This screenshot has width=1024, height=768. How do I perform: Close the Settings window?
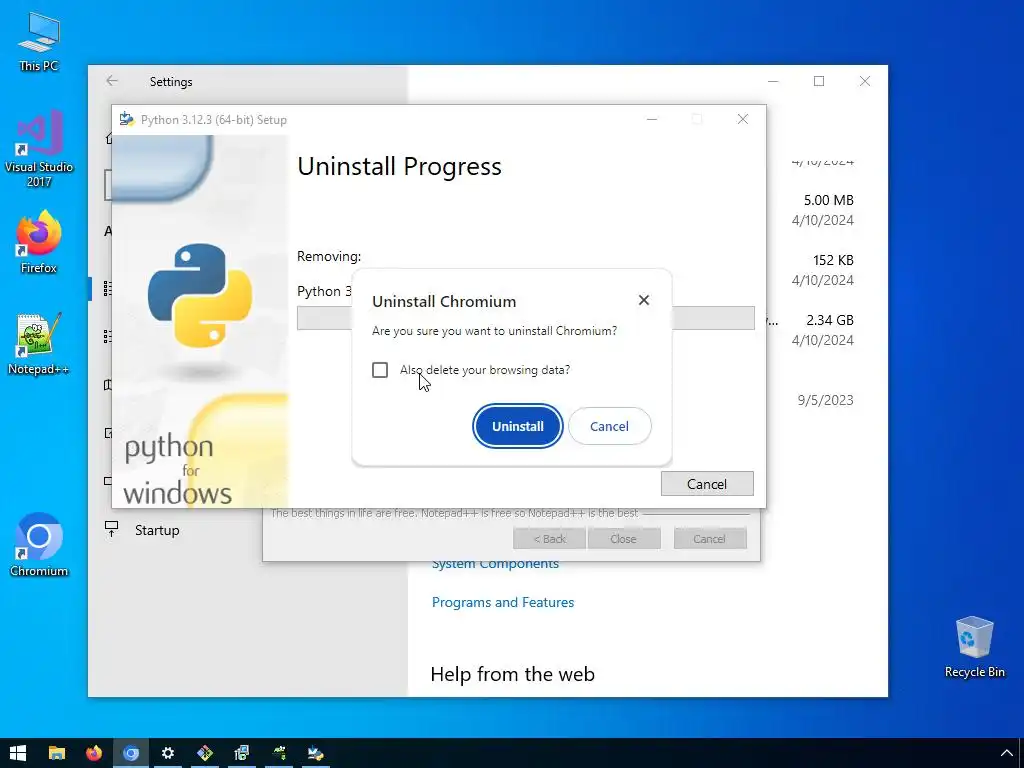tap(865, 81)
